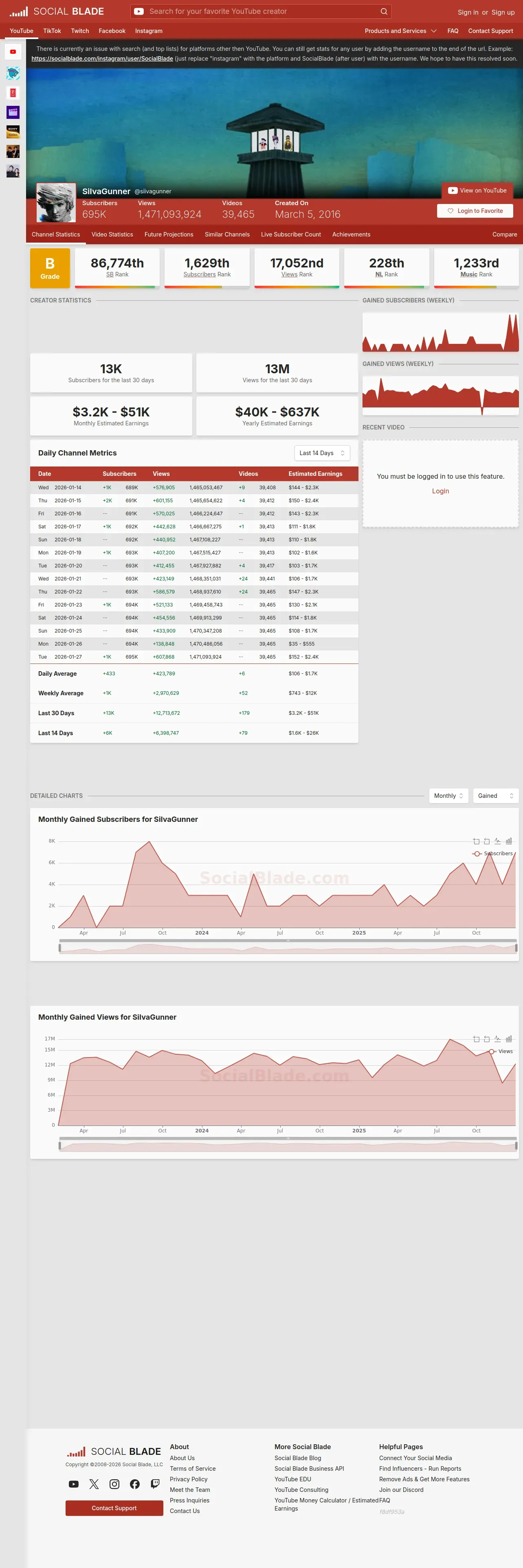Click zoom icon on Monthly Gained Views chart
The height and width of the screenshot is (1568, 523).
[x=476, y=1039]
